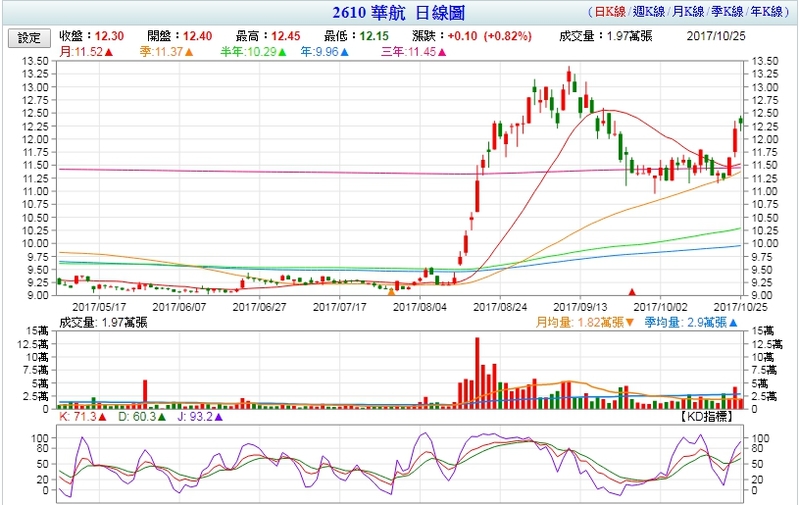Click the 【KD指標】 indicator label

[705, 417]
